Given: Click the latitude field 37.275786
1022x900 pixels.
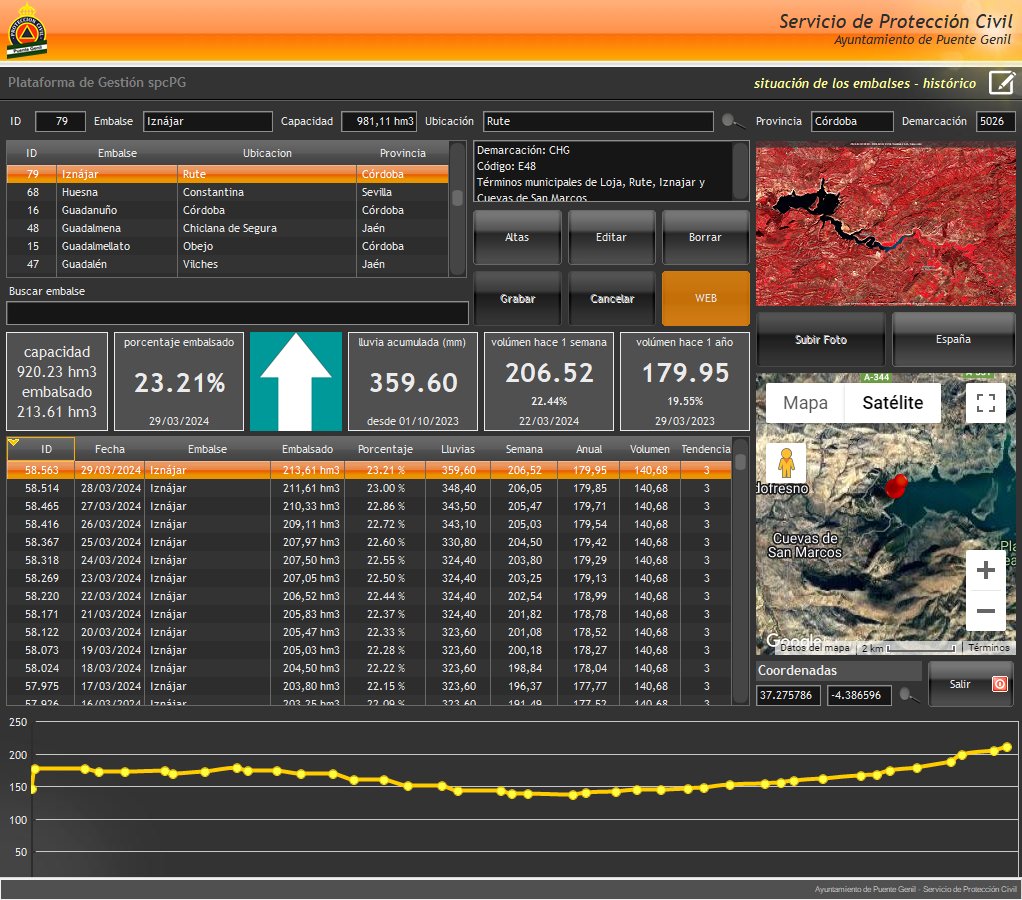Looking at the screenshot, I should point(788,695).
